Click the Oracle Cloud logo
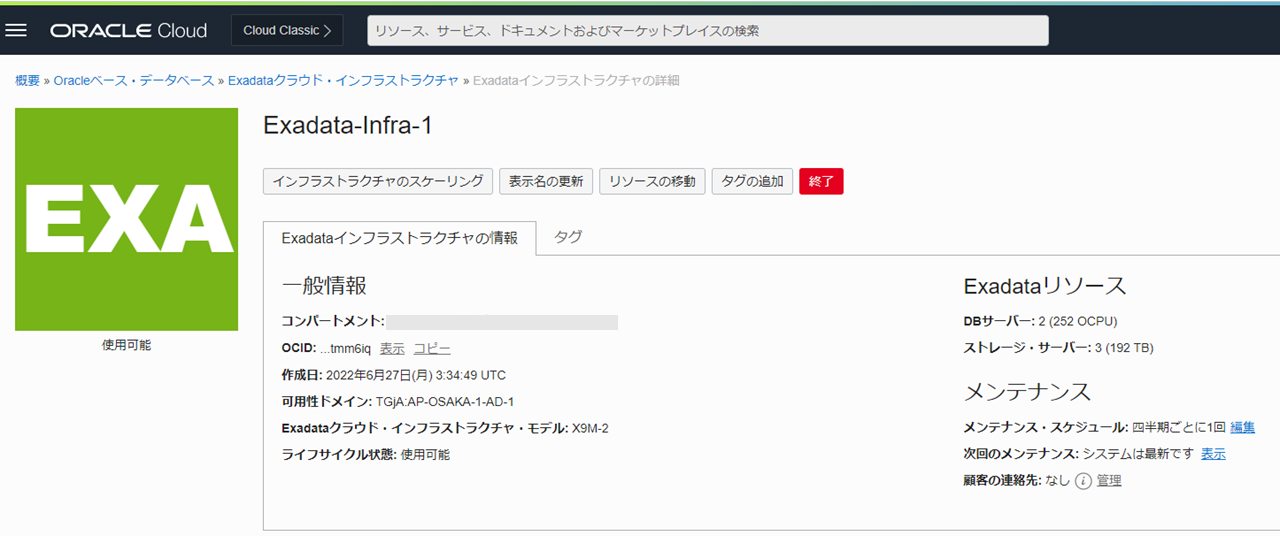 point(129,30)
